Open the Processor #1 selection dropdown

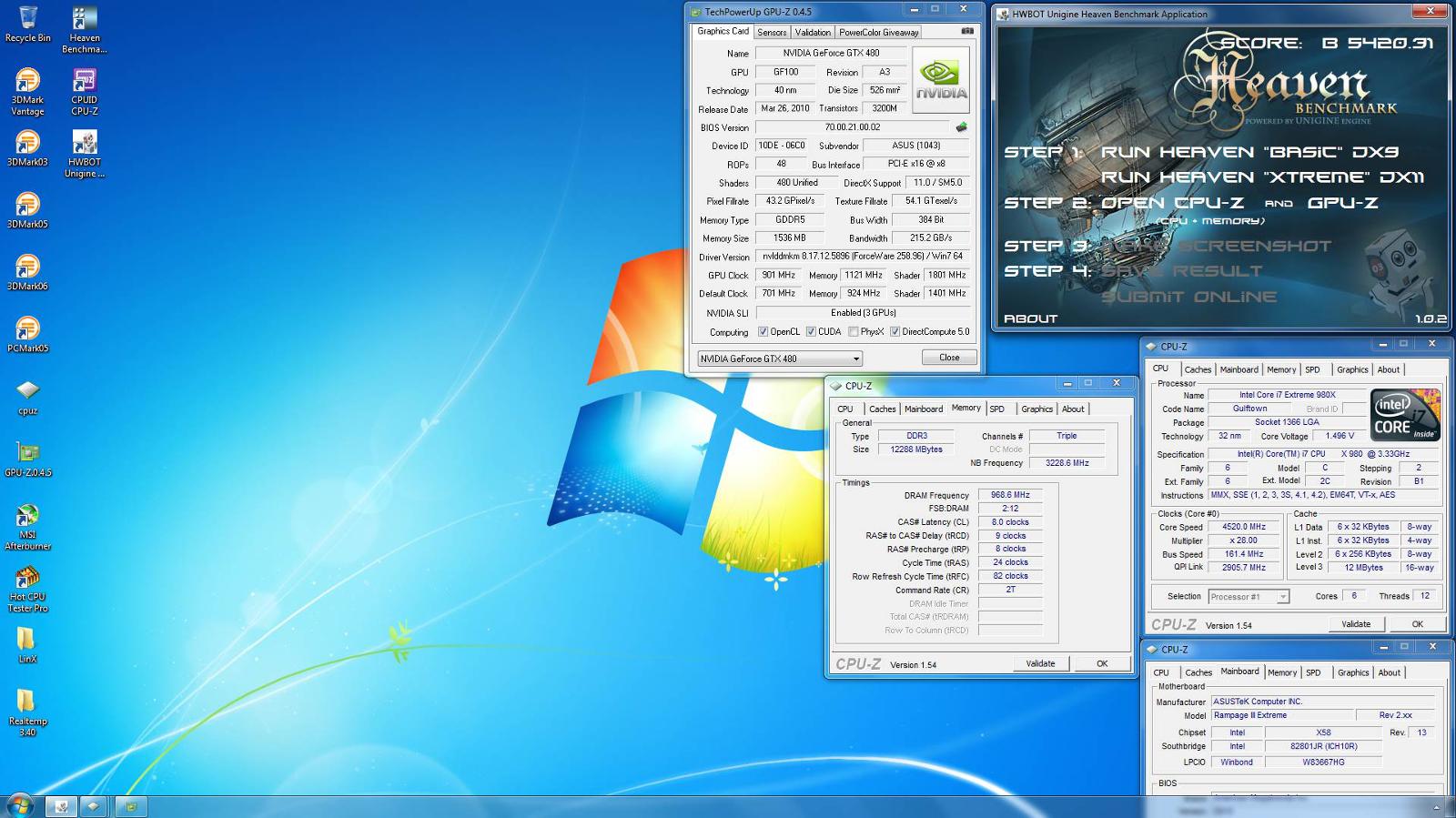1249,597
